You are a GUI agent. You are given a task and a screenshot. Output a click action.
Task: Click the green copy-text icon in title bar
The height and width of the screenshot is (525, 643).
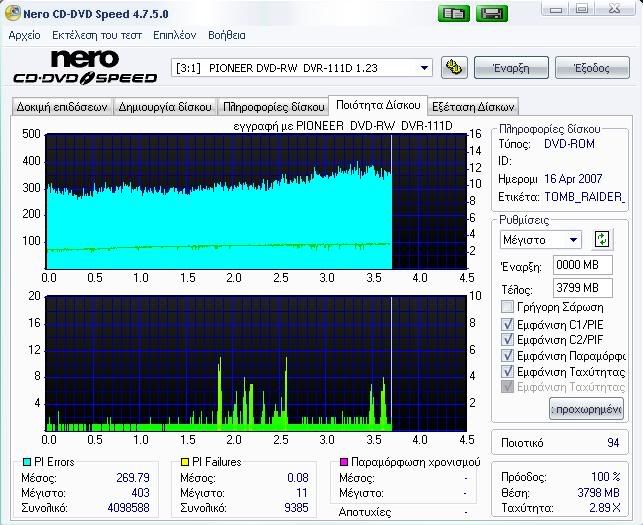point(454,13)
